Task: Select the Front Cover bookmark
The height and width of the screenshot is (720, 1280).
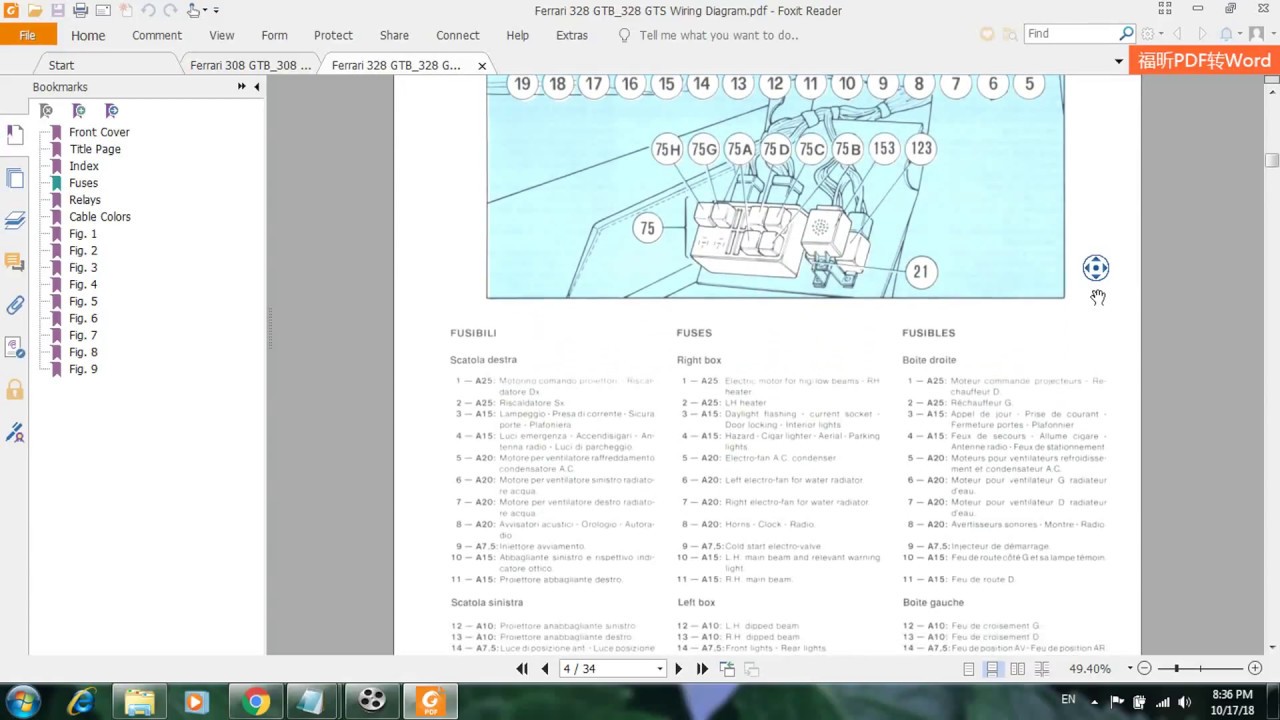Action: (x=99, y=132)
